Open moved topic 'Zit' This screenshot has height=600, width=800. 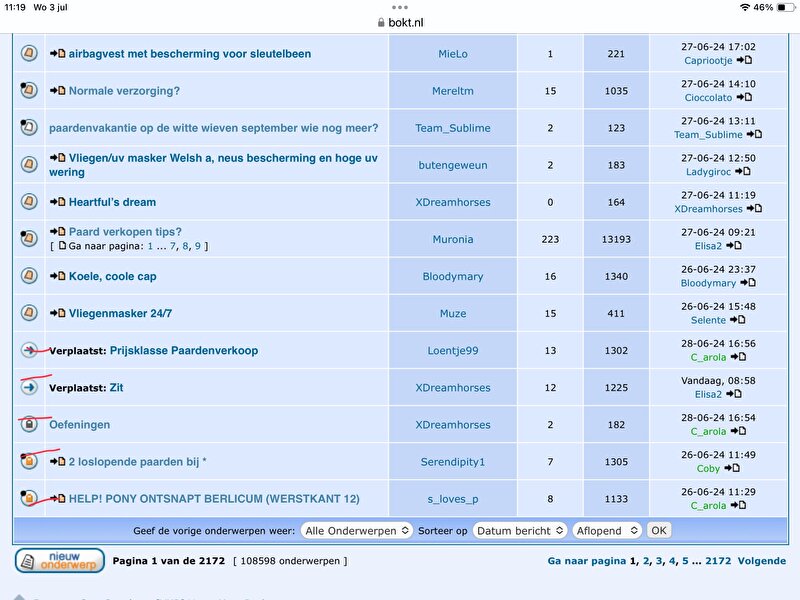pyautogui.click(x=116, y=387)
